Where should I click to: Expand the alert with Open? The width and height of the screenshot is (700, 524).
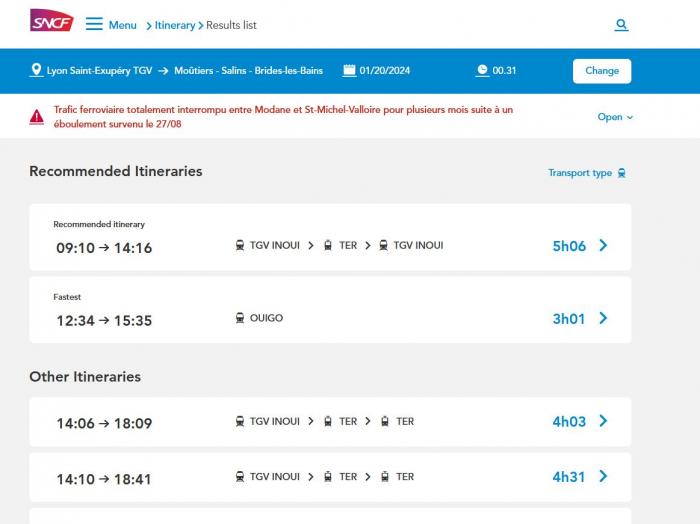click(615, 117)
